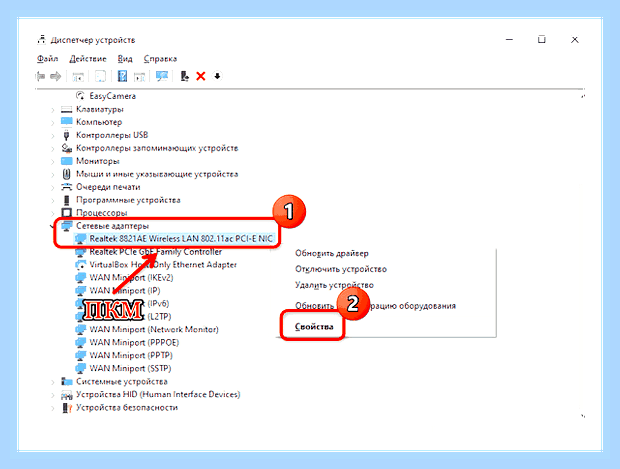This screenshot has height=469, width=620.
Task: Select WAN Miniport (IKEv2) text
Action: click(131, 278)
